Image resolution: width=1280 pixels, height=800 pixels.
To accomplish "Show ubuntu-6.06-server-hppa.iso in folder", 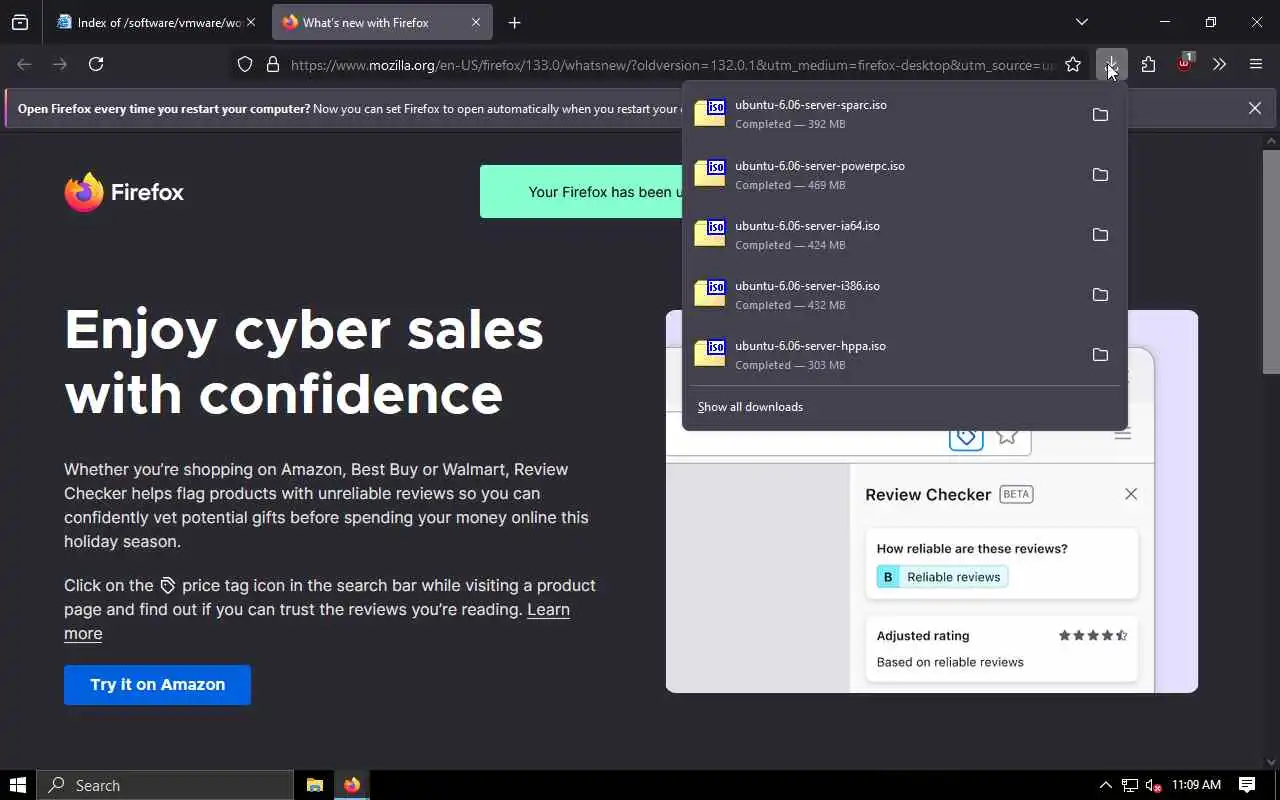I will (x=1100, y=355).
